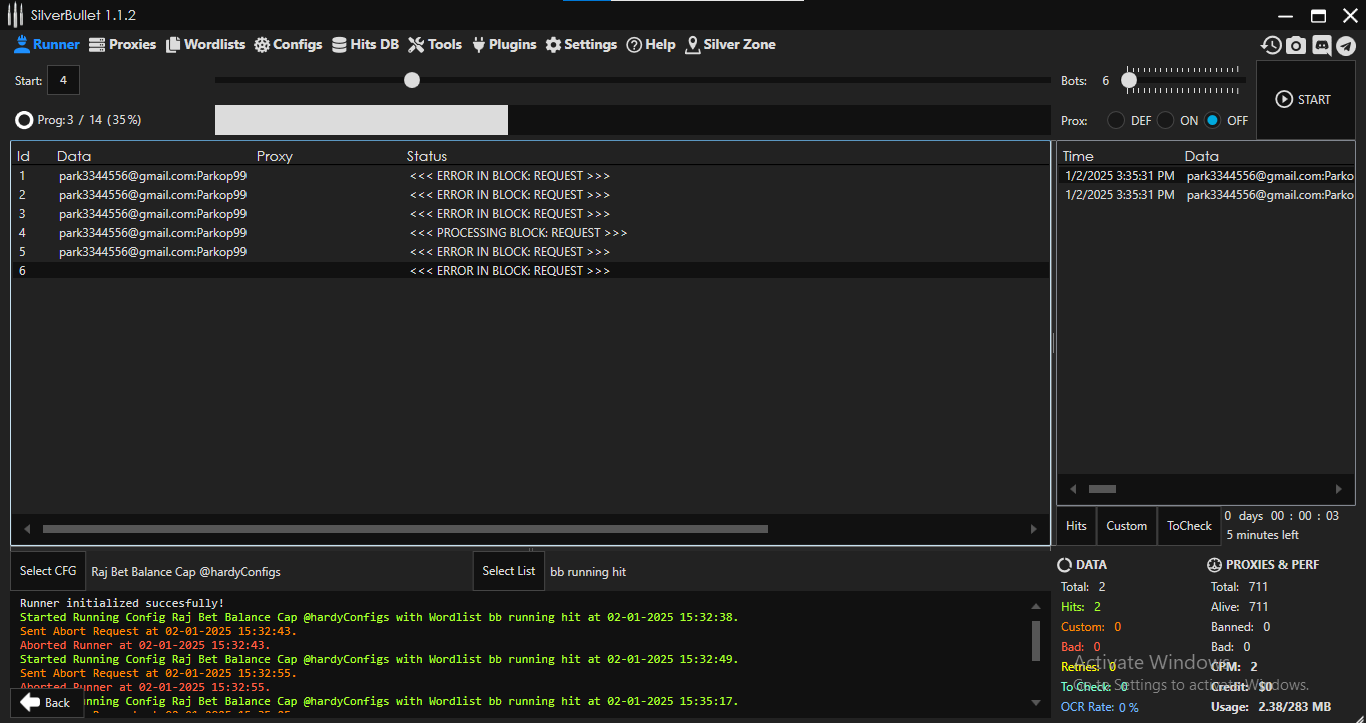The height and width of the screenshot is (723, 1366).
Task: Click the Custom: 0 statistic
Action: tap(1091, 627)
